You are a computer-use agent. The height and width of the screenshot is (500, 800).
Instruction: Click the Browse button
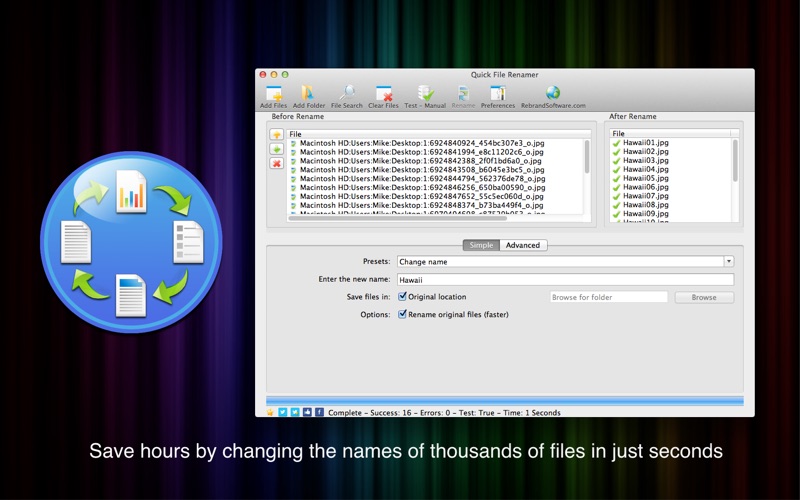pyautogui.click(x=704, y=297)
